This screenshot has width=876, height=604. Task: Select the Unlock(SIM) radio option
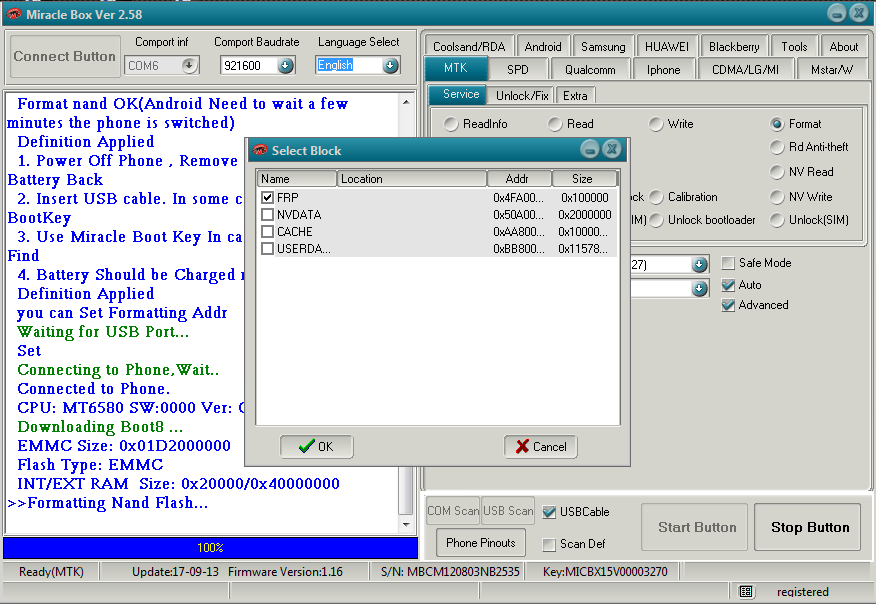pyautogui.click(x=777, y=220)
